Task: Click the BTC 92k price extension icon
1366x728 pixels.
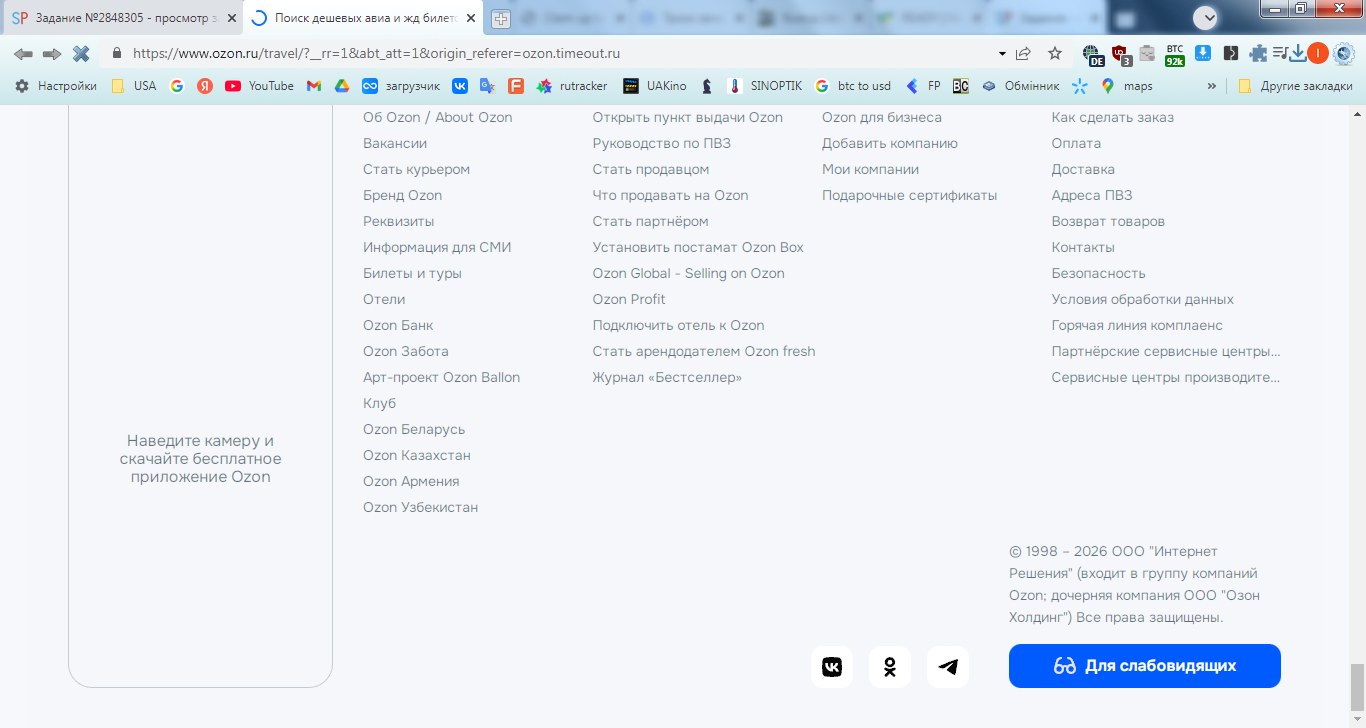Action: coord(1175,54)
